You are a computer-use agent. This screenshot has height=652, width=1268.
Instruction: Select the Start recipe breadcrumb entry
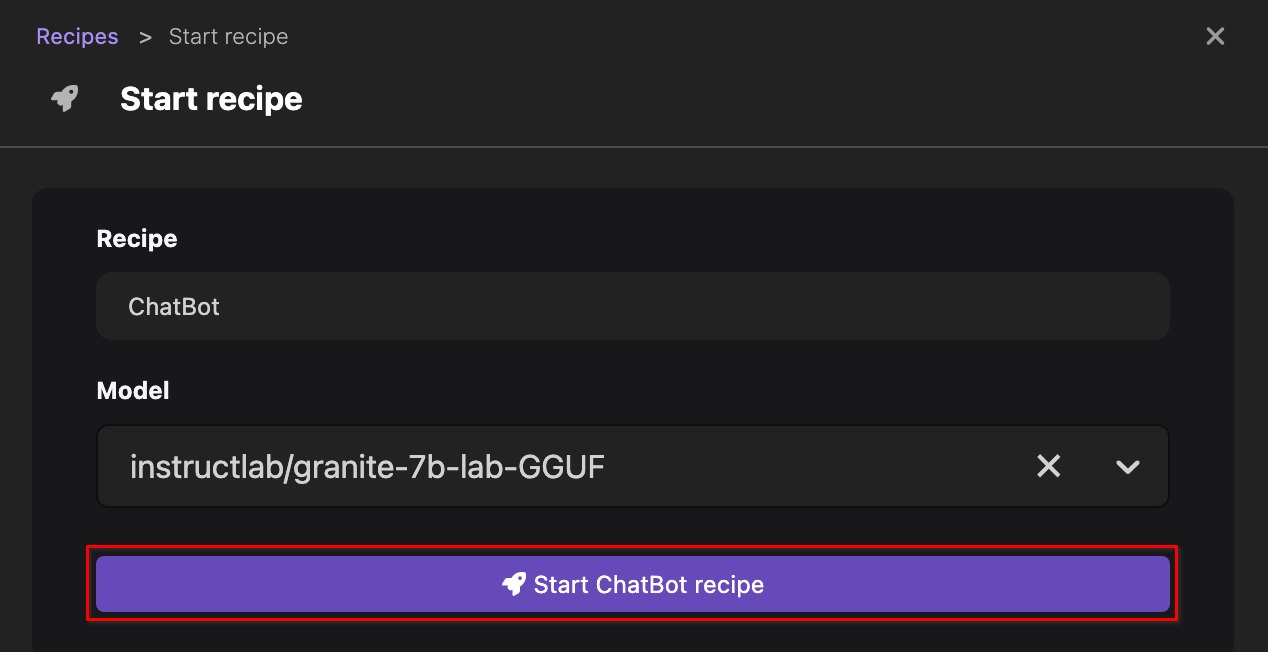(x=228, y=36)
